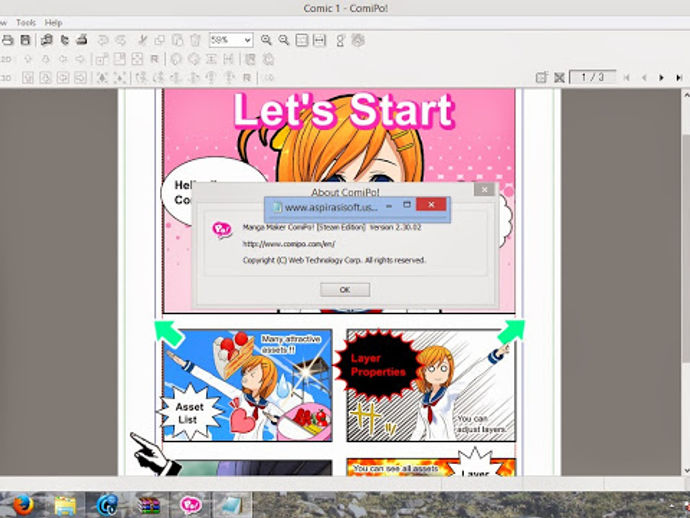The height and width of the screenshot is (518, 690).
Task: Click the Copy icon beside the scissors
Action: pos(160,40)
